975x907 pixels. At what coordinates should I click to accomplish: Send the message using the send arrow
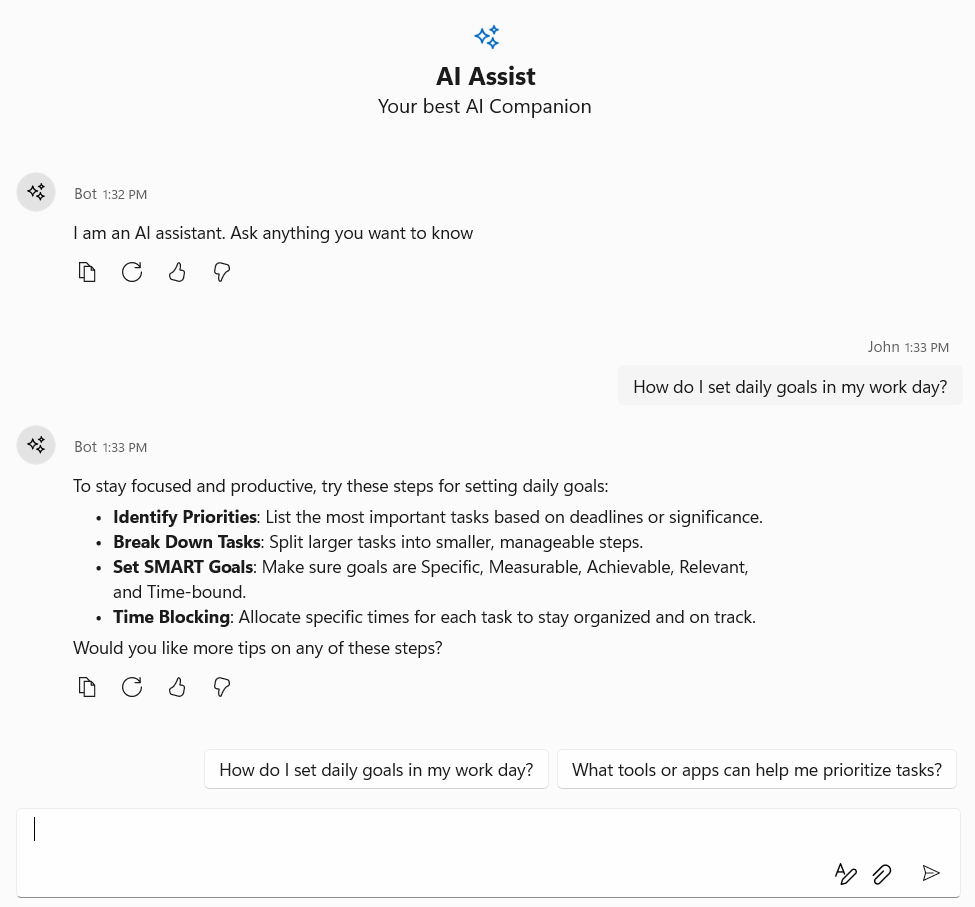click(x=931, y=872)
